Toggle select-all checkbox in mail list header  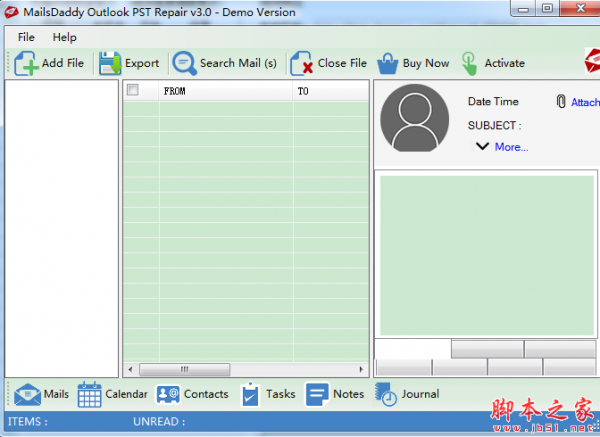tap(133, 90)
